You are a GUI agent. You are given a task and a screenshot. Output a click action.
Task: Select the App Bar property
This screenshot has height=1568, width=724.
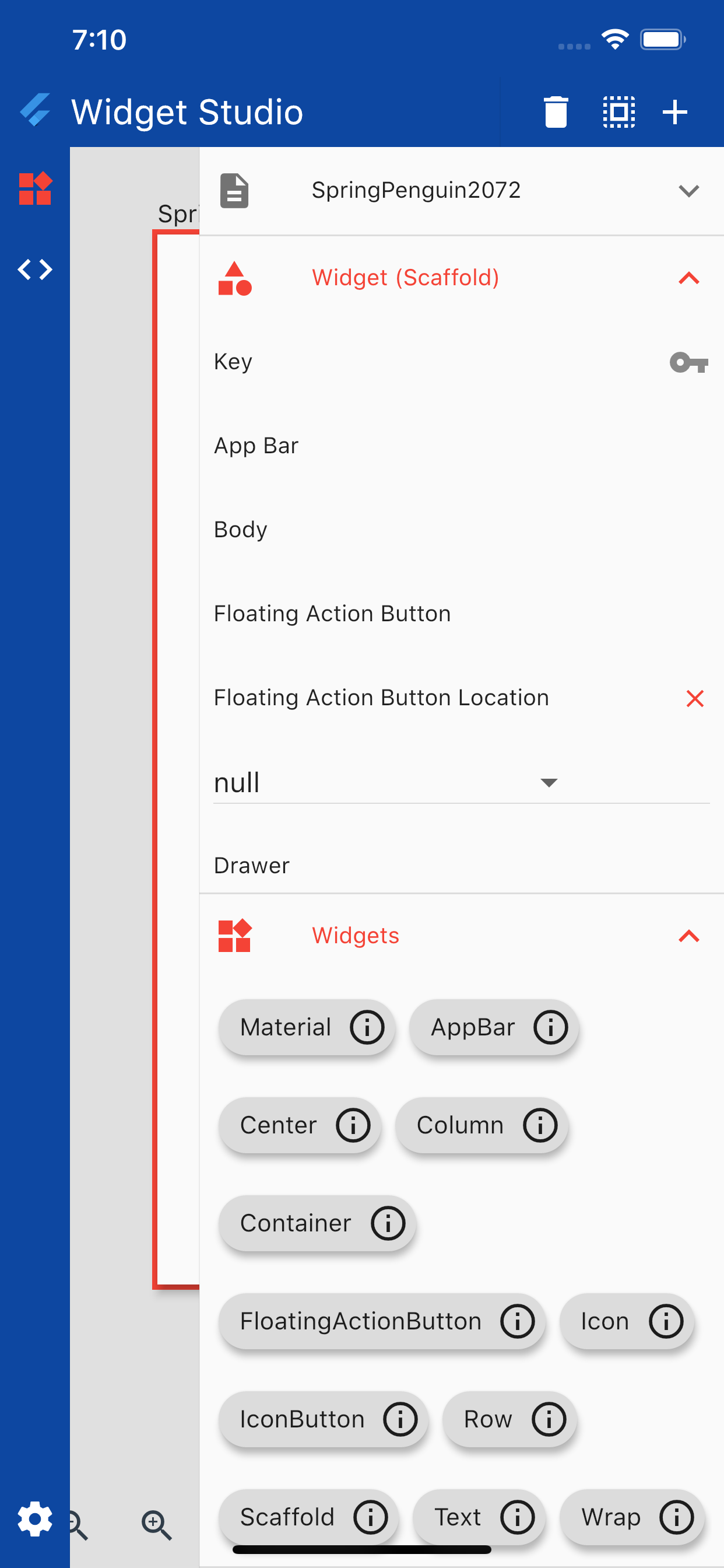tap(256, 446)
